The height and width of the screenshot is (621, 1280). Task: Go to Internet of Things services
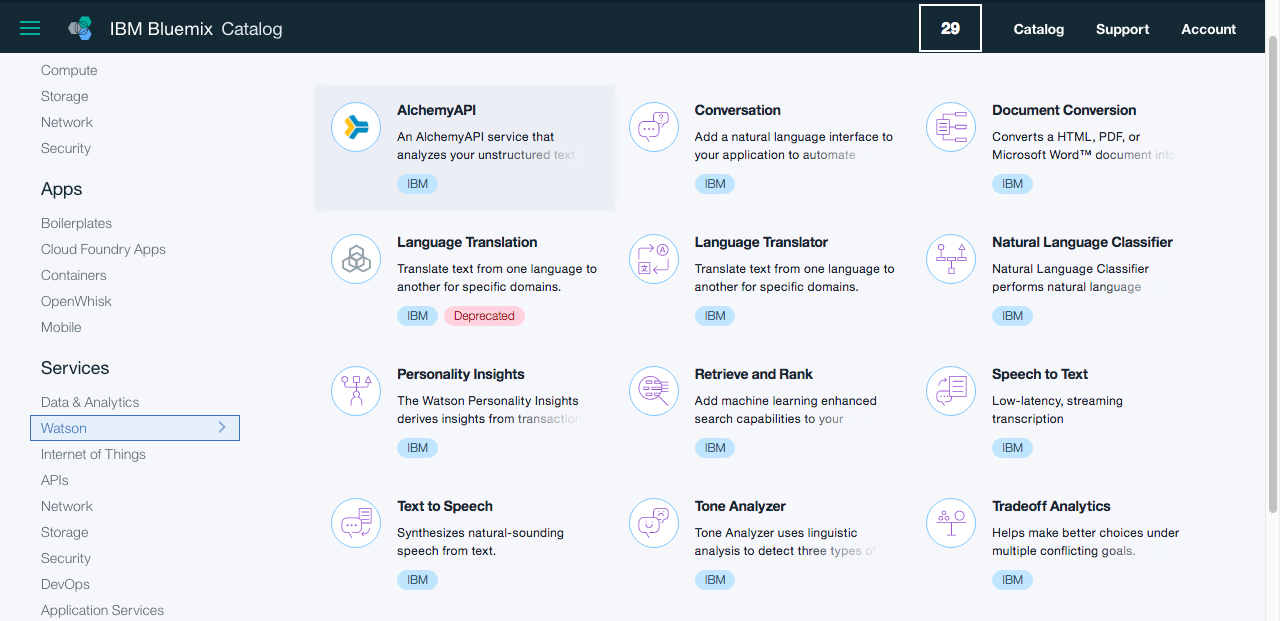(x=93, y=454)
